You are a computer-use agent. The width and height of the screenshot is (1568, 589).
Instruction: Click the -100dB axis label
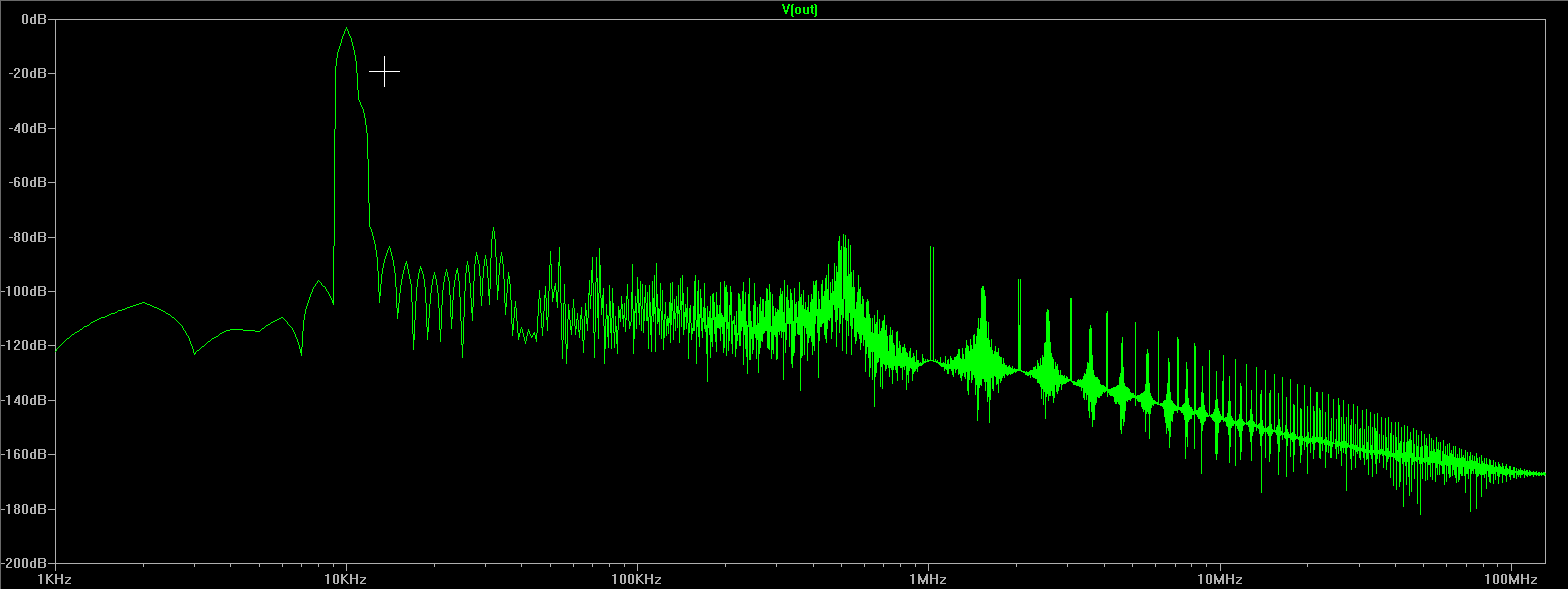[26, 291]
